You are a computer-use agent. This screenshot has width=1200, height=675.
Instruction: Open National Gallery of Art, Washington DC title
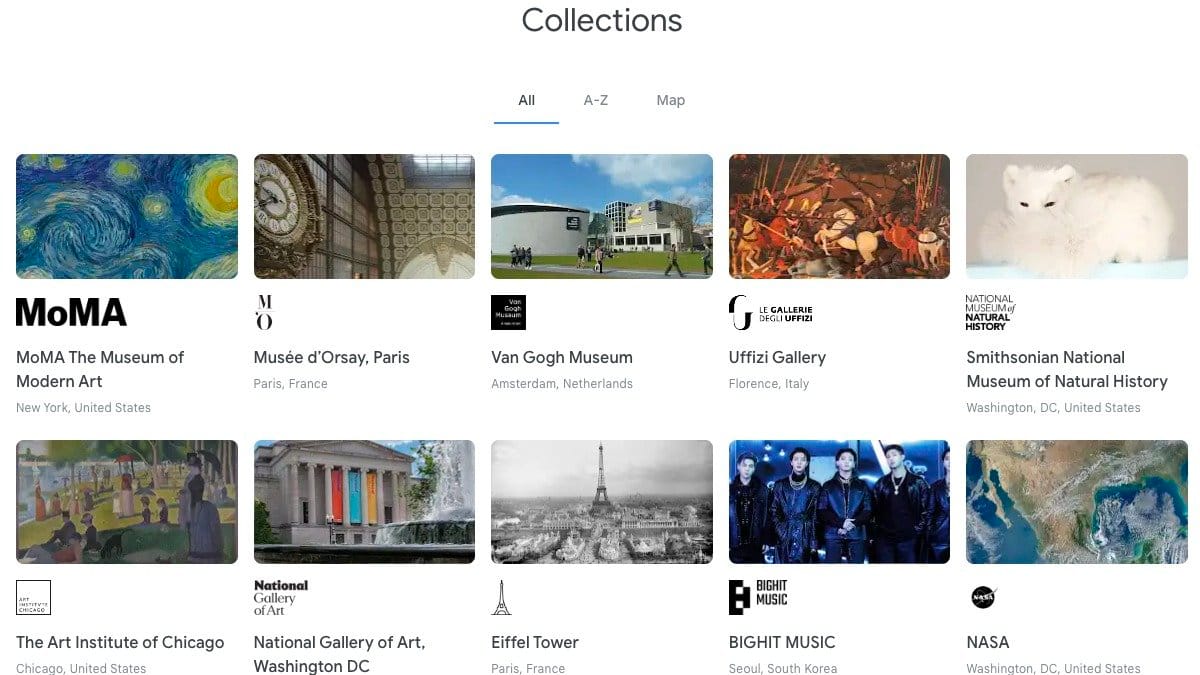(340, 654)
